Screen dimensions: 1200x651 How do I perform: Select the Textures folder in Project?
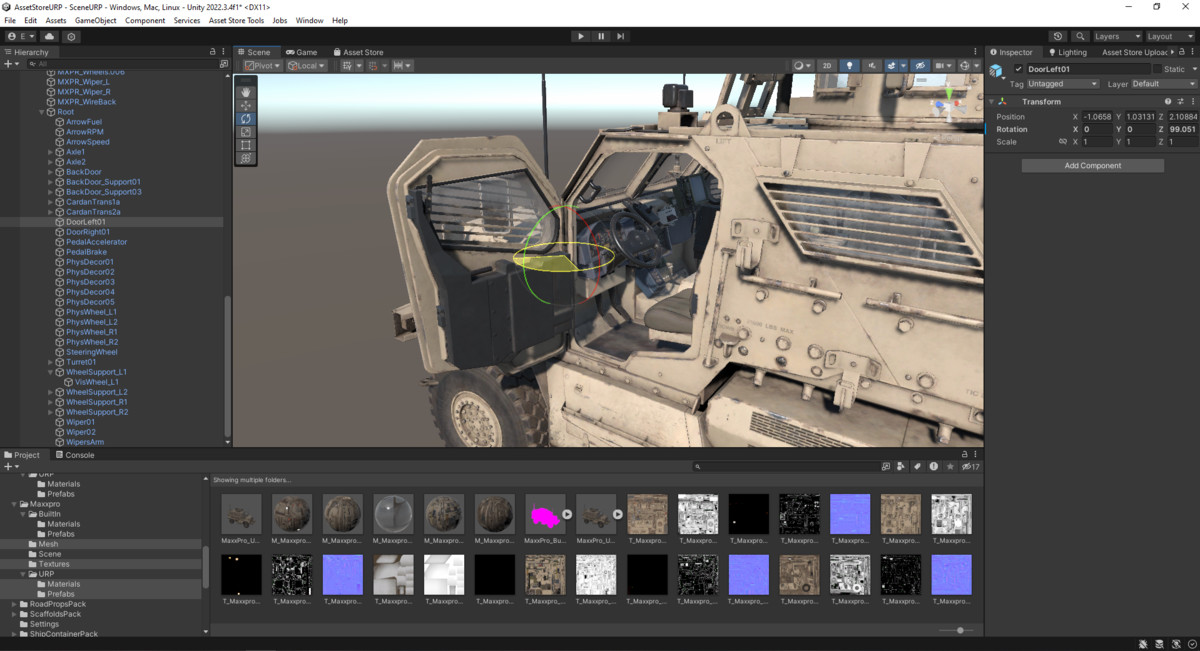pos(54,564)
